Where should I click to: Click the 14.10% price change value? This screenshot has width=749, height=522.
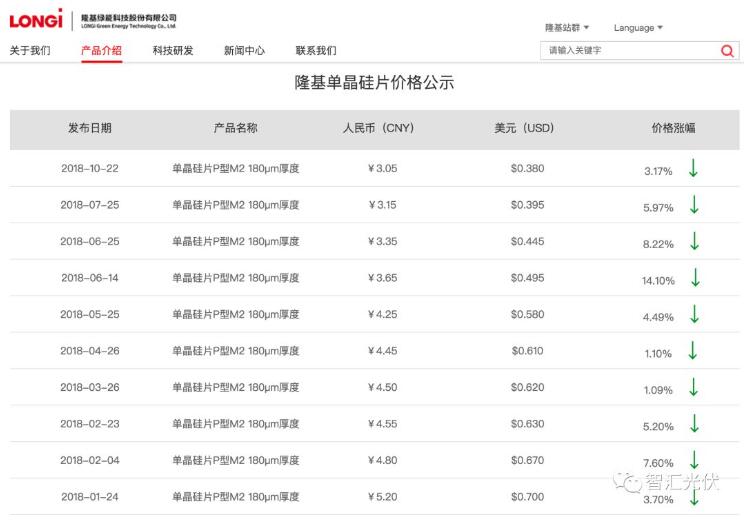click(658, 281)
